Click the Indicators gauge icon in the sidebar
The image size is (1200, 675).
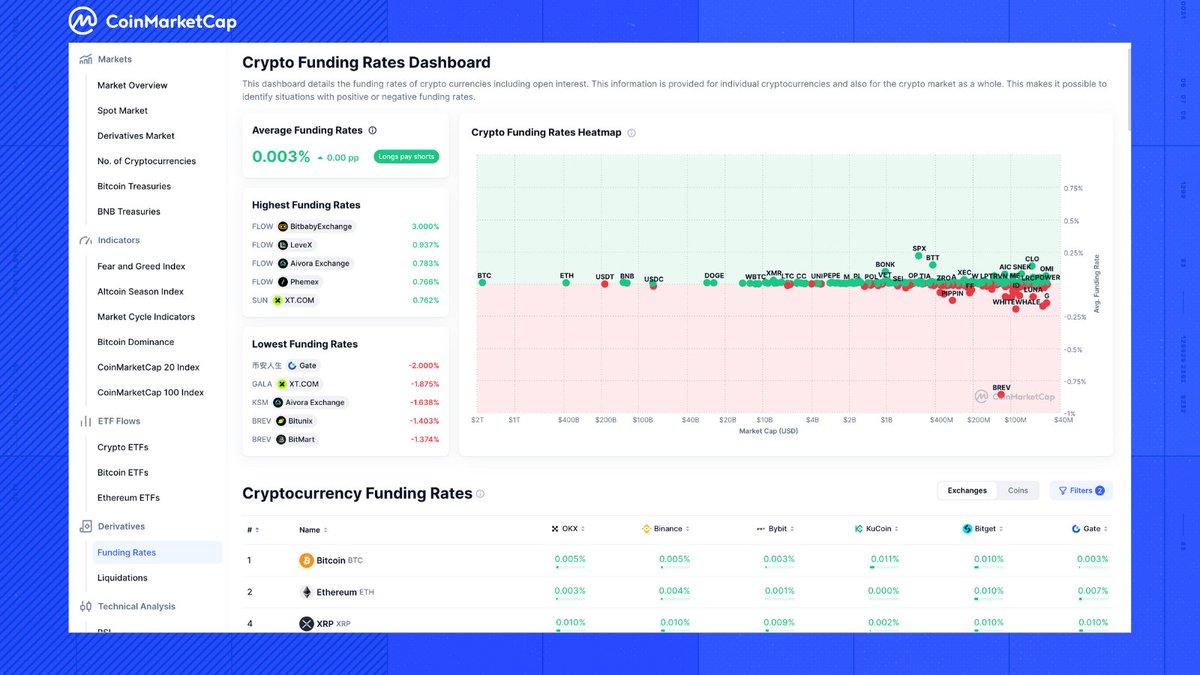tap(86, 240)
